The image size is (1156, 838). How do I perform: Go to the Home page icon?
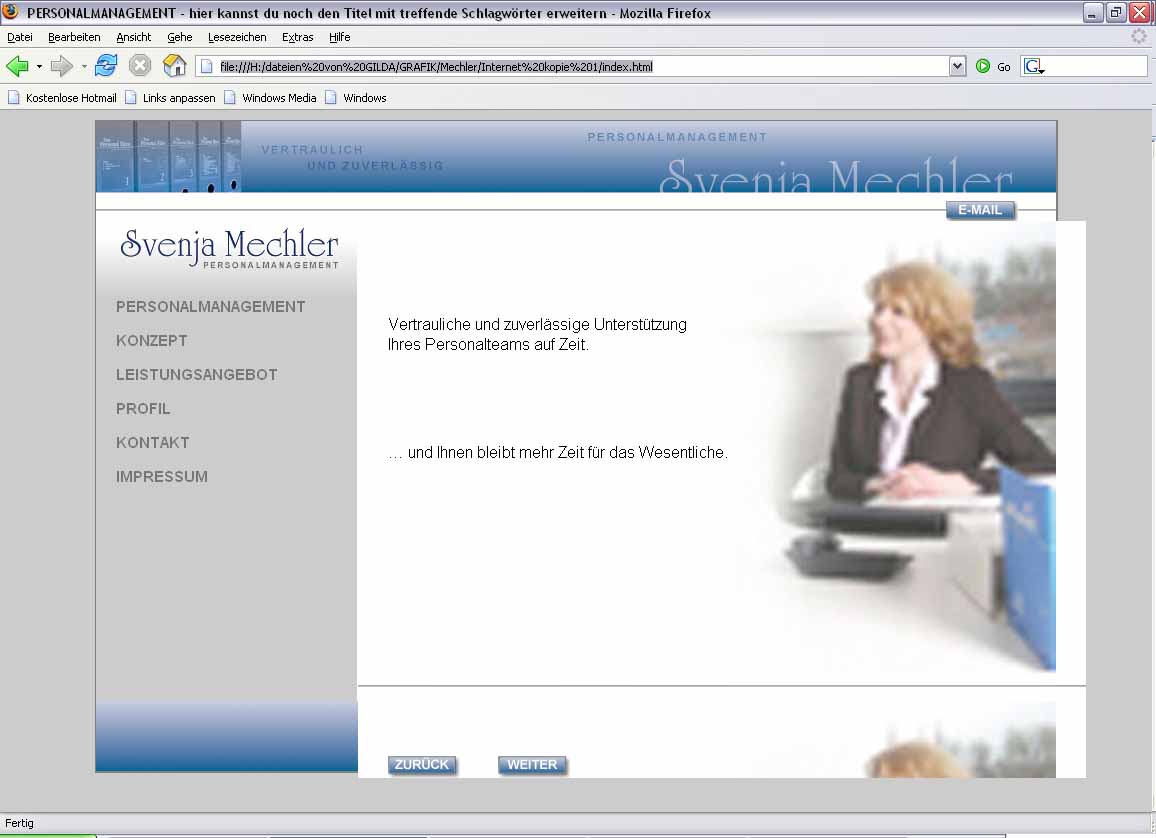pos(175,66)
